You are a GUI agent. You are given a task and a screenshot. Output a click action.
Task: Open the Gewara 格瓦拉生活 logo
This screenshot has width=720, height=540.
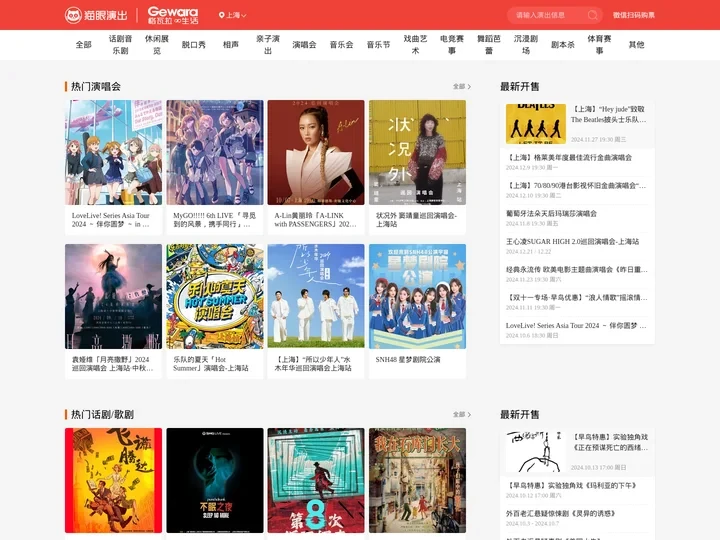(x=173, y=15)
